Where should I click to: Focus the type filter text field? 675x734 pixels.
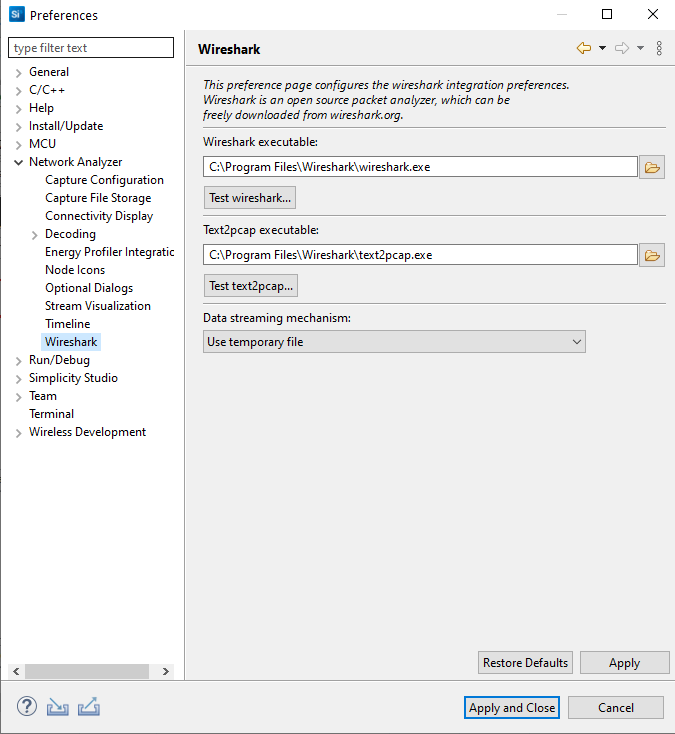(91, 48)
